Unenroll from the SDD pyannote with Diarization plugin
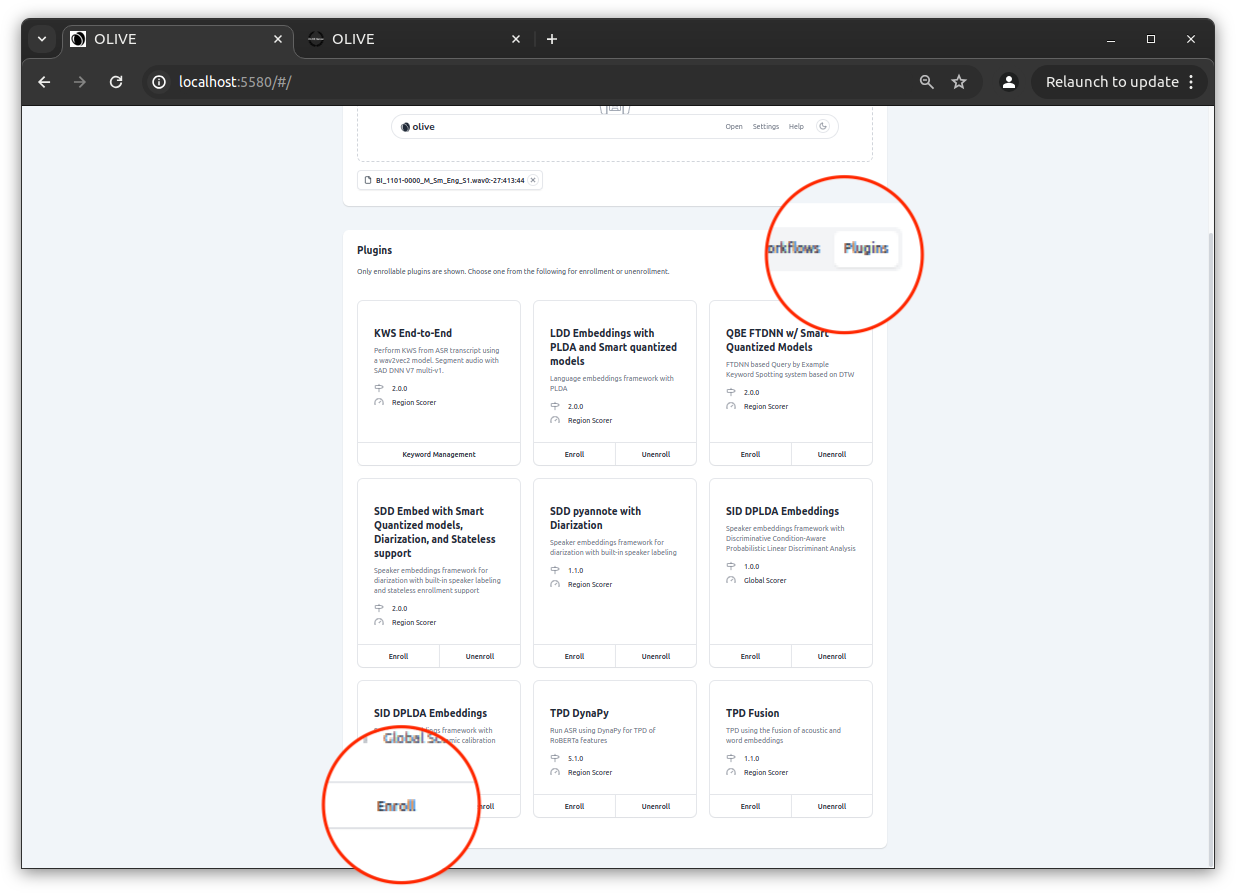This screenshot has width=1236, height=893. [656, 657]
